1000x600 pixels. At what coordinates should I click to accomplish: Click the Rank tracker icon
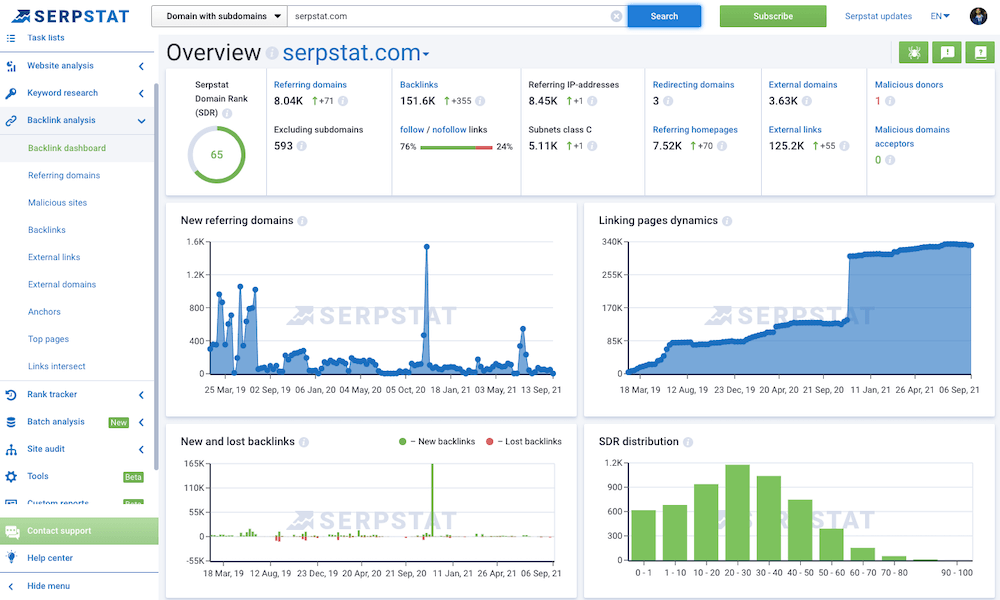11,395
